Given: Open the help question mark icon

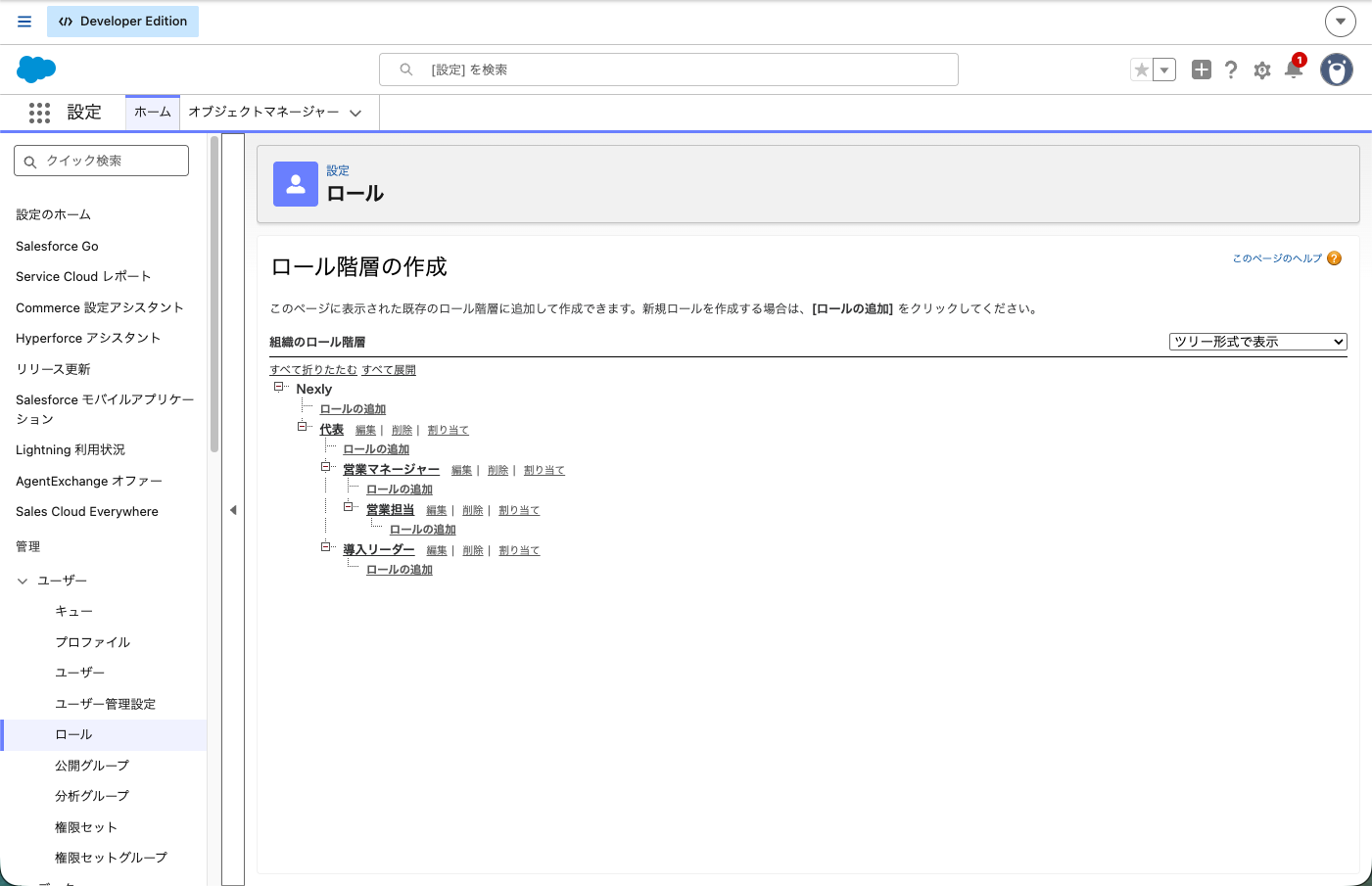Looking at the screenshot, I should 1231,70.
